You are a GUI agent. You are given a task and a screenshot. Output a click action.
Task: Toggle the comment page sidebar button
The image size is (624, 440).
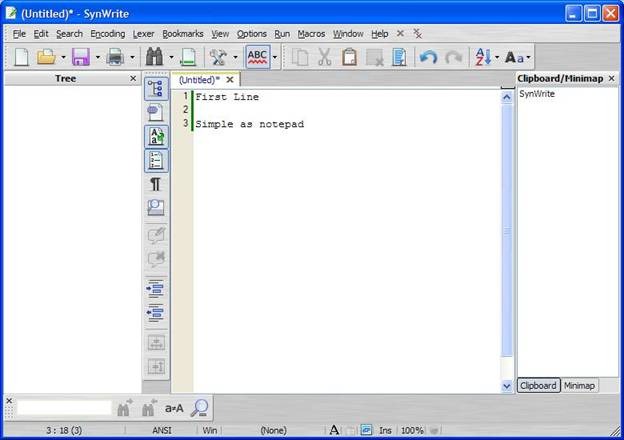pos(156,112)
